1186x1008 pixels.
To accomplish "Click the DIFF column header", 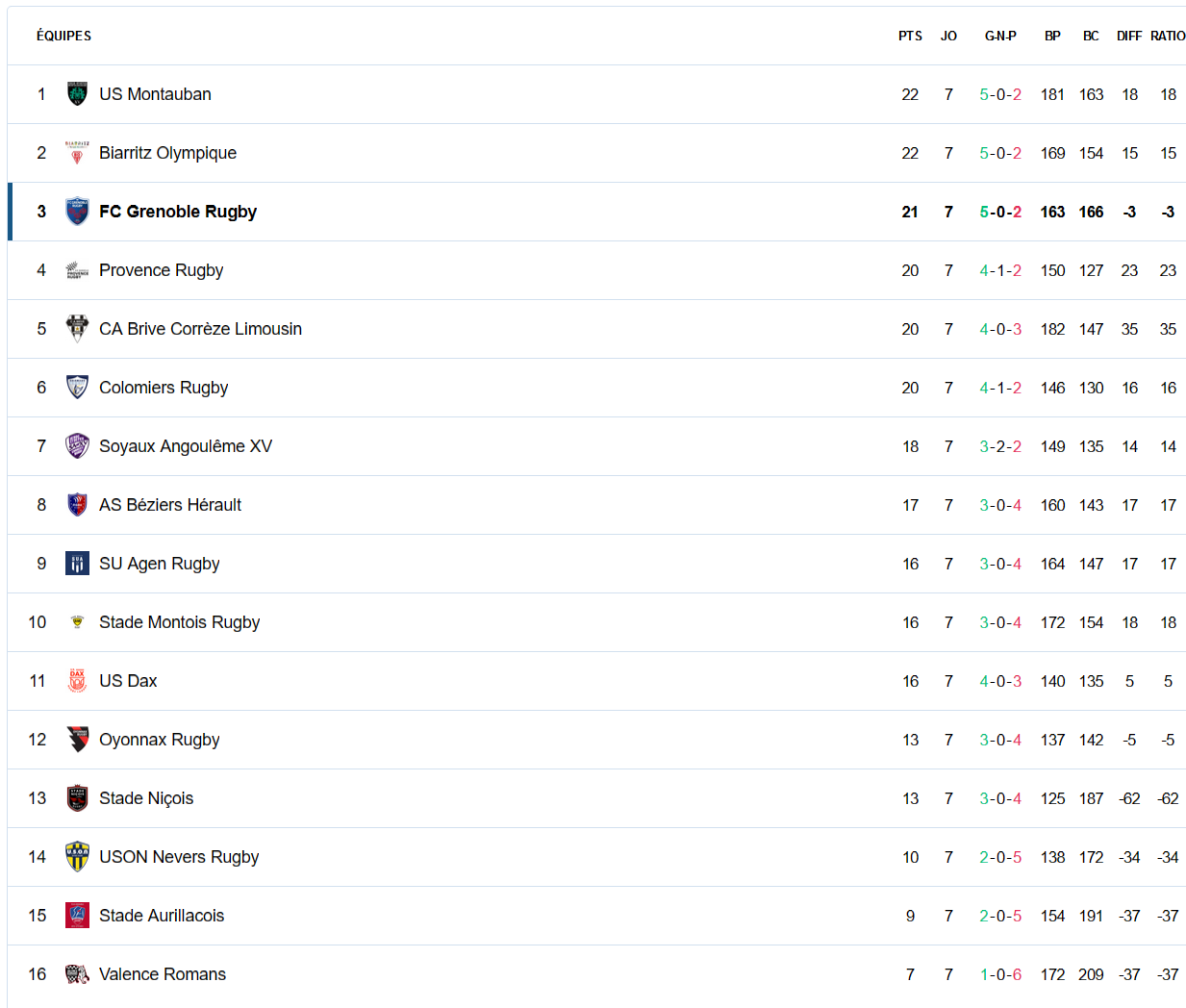I will click(x=1129, y=36).
